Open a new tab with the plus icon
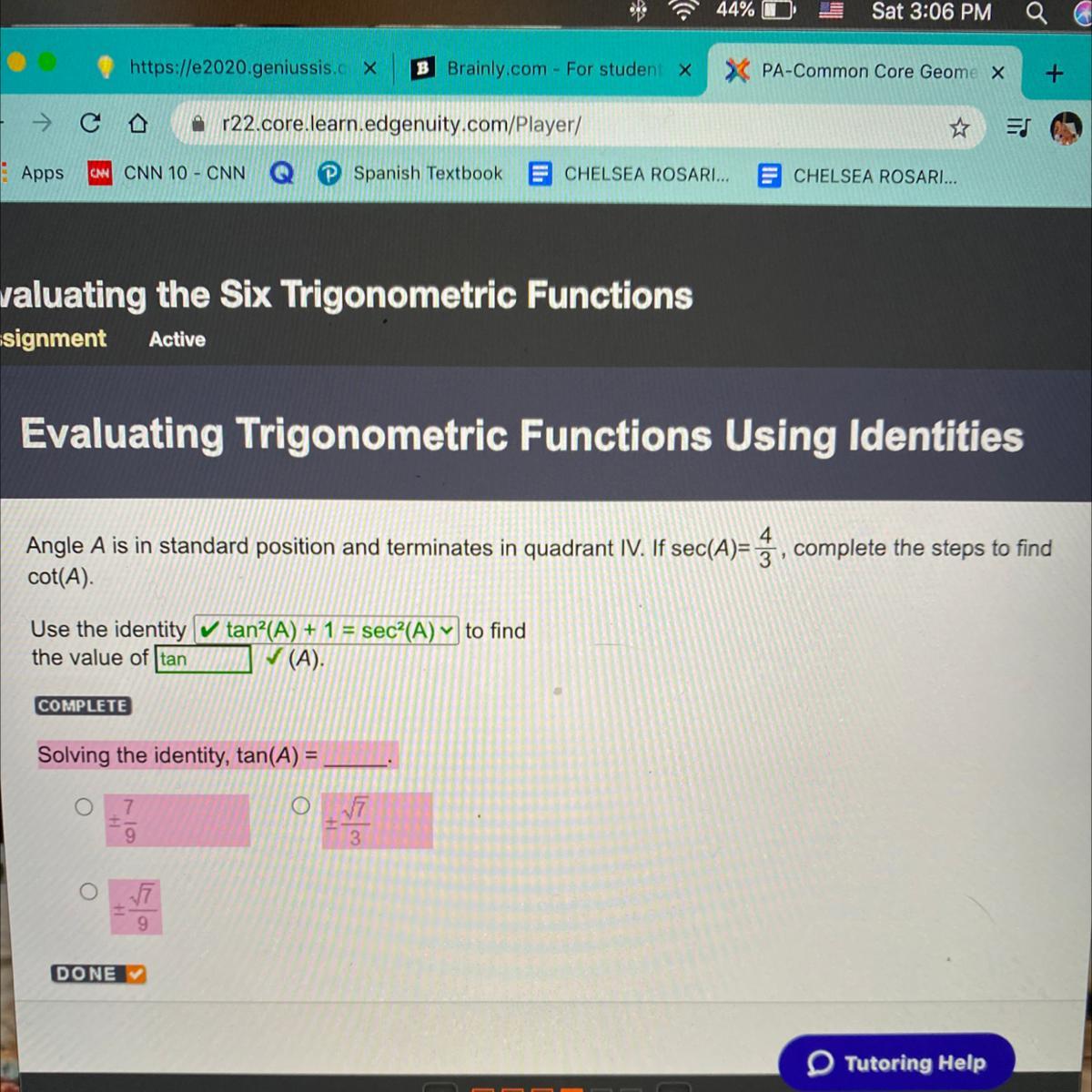Viewport: 1092px width, 1092px height. (1055, 73)
